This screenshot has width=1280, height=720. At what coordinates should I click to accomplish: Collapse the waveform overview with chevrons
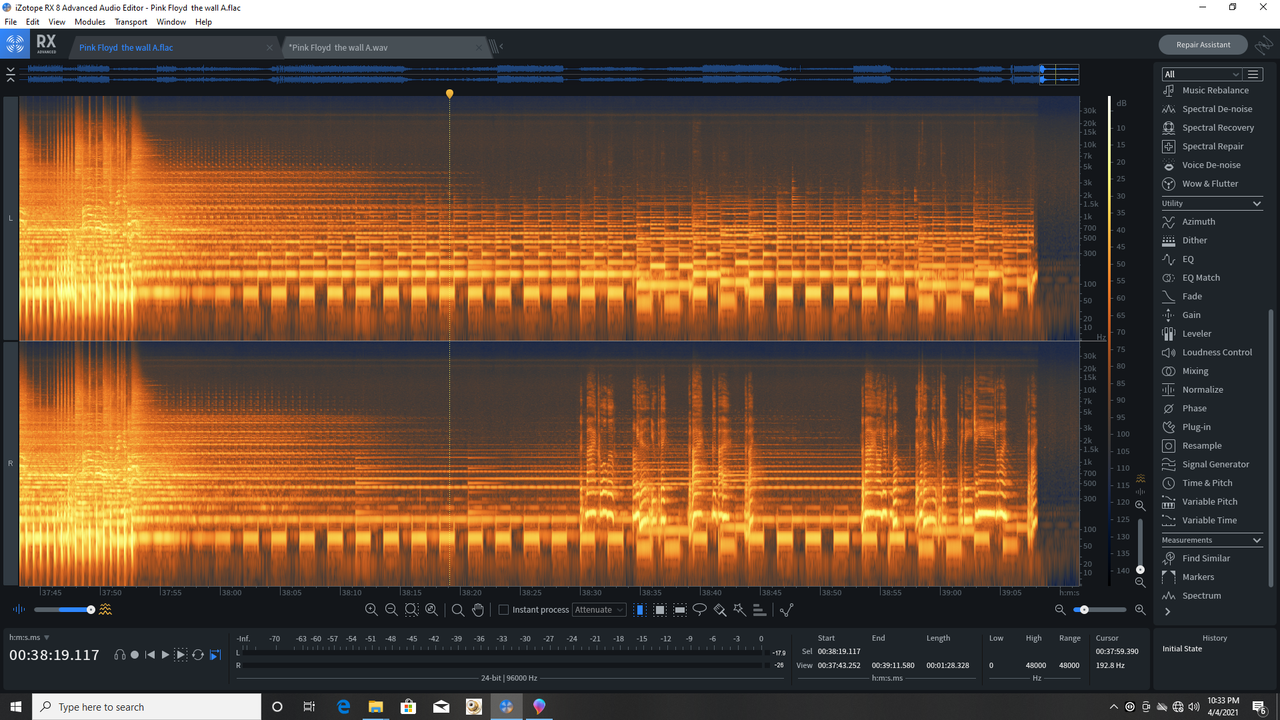click(10, 75)
